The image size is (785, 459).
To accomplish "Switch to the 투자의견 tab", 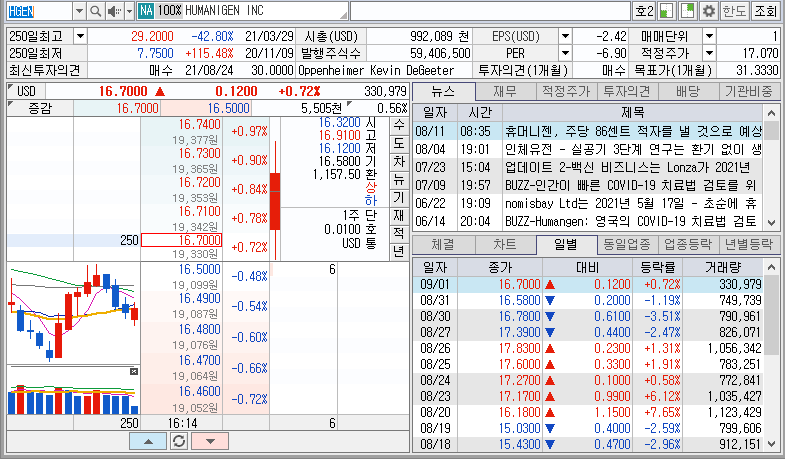I will click(627, 92).
